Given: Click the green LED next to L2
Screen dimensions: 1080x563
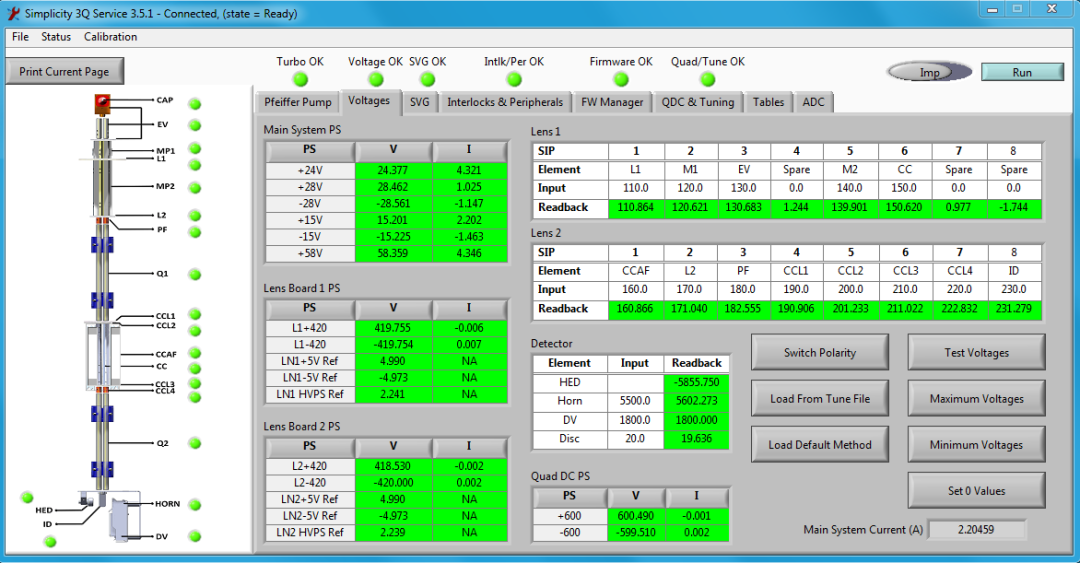Looking at the screenshot, I should [x=195, y=216].
